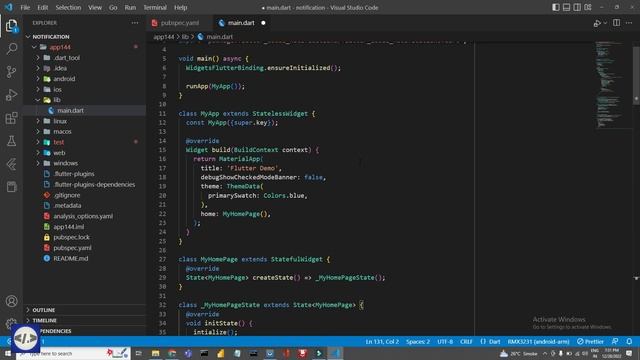Close main.dart tab via unsaved dot
Screen dimensions: 640x360
[263, 23]
